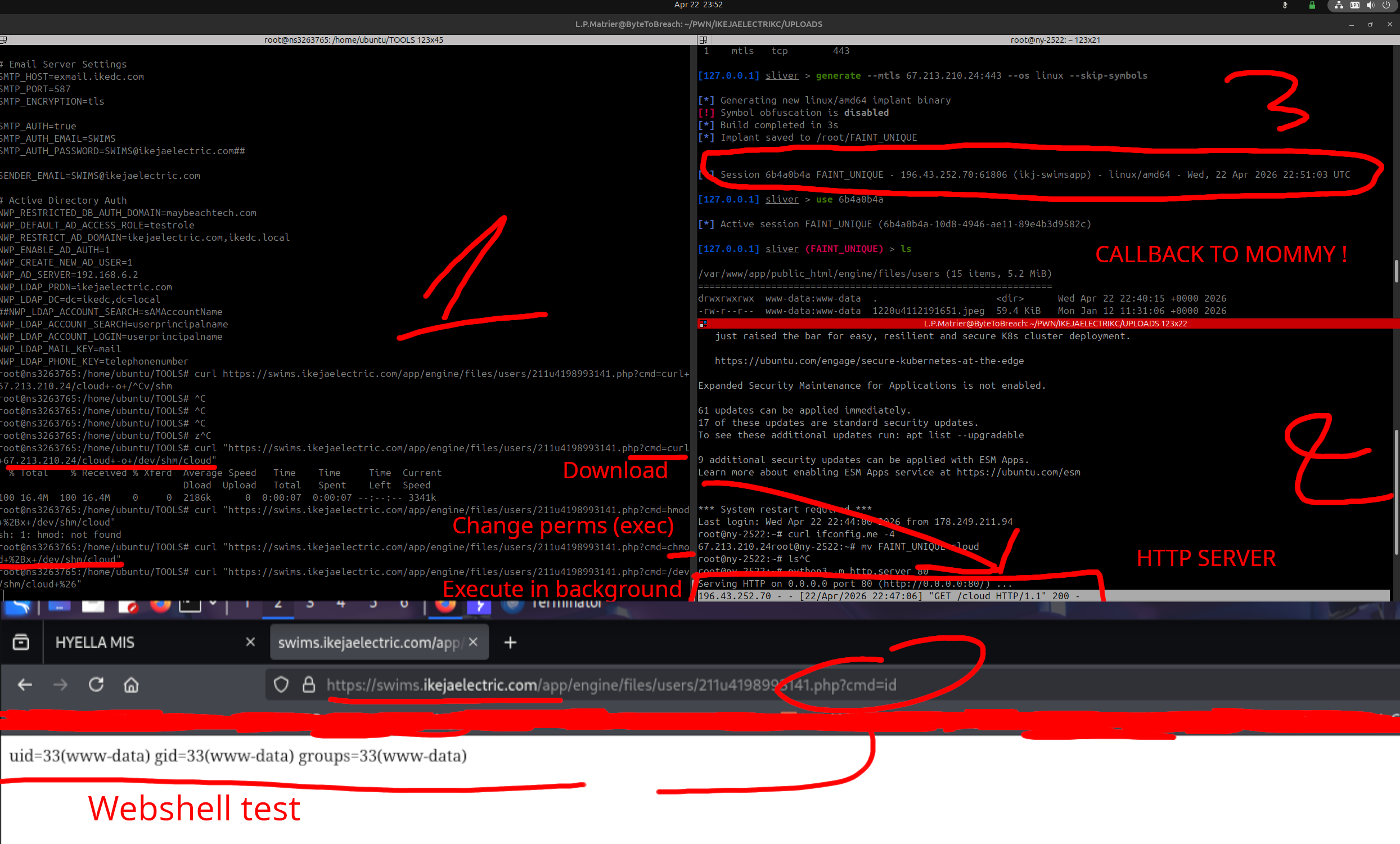The image size is (1400, 844).
Task: Click the root@ns3263765 pane title bar
Action: point(353,40)
